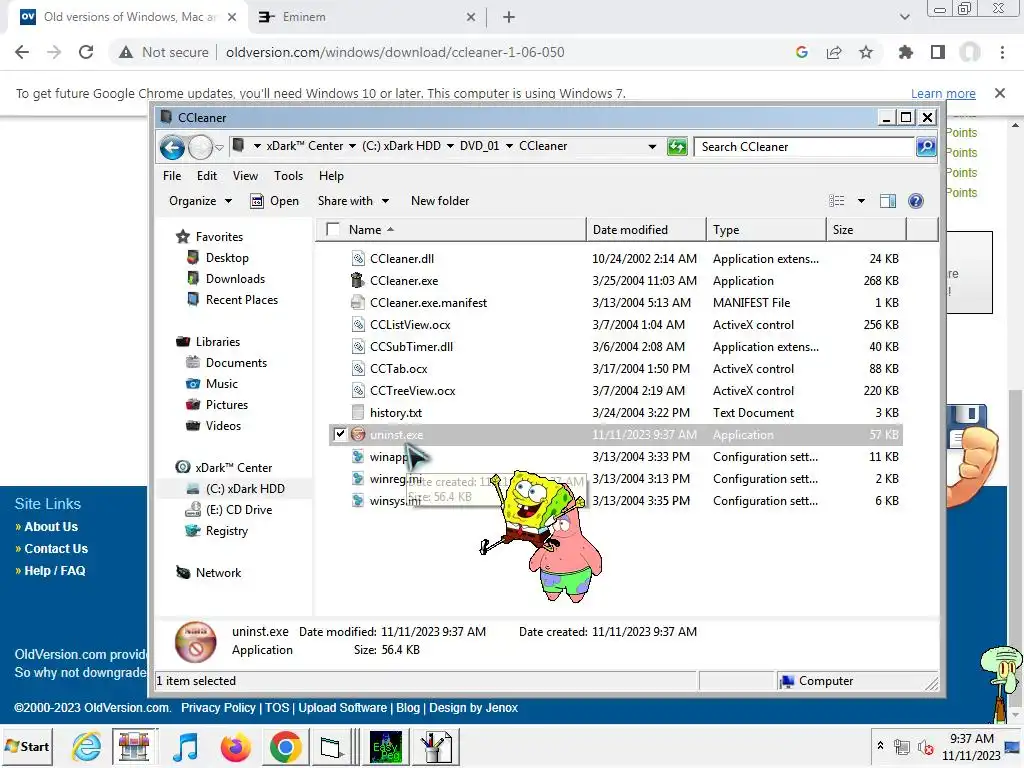Viewport: 1024px width, 768px height.
Task: Open Chrome extensions puzzle icon
Action: [x=906, y=52]
